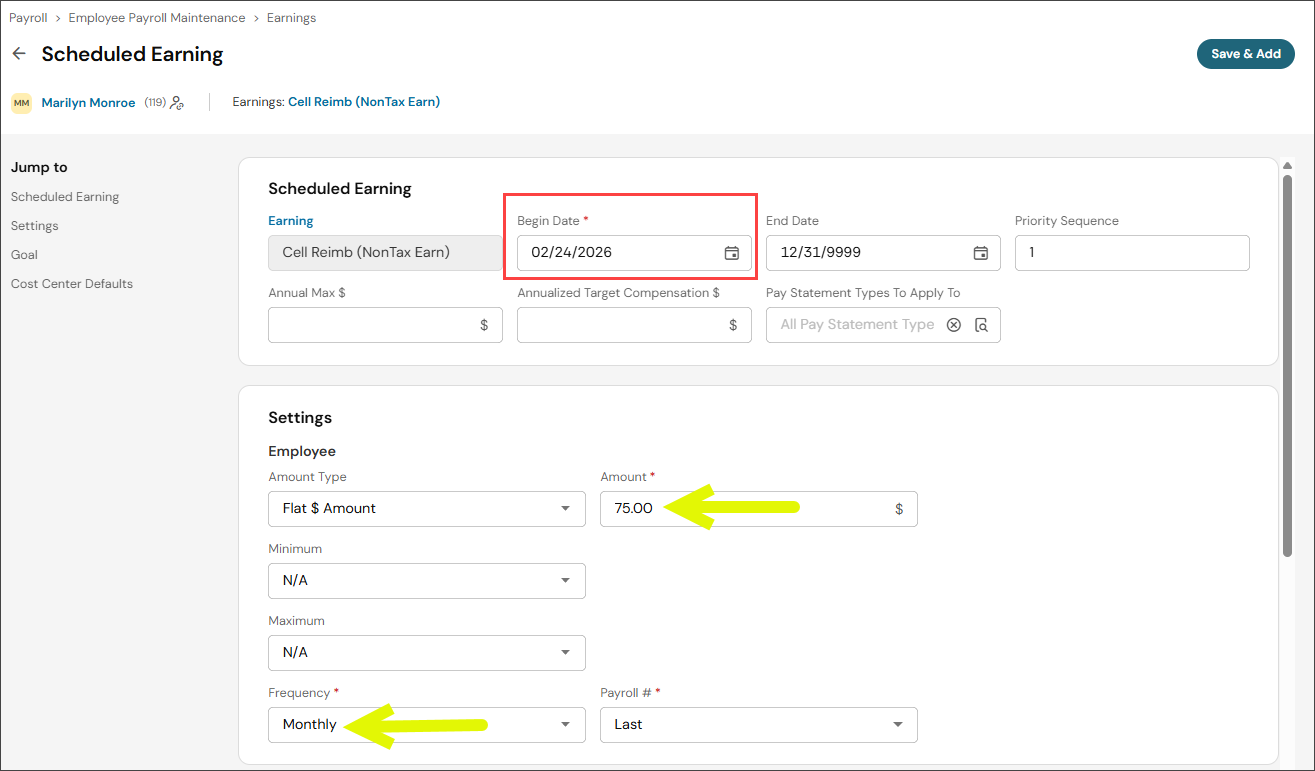Open Pay Statement Types lookup search
The width and height of the screenshot is (1315, 771).
click(x=981, y=325)
